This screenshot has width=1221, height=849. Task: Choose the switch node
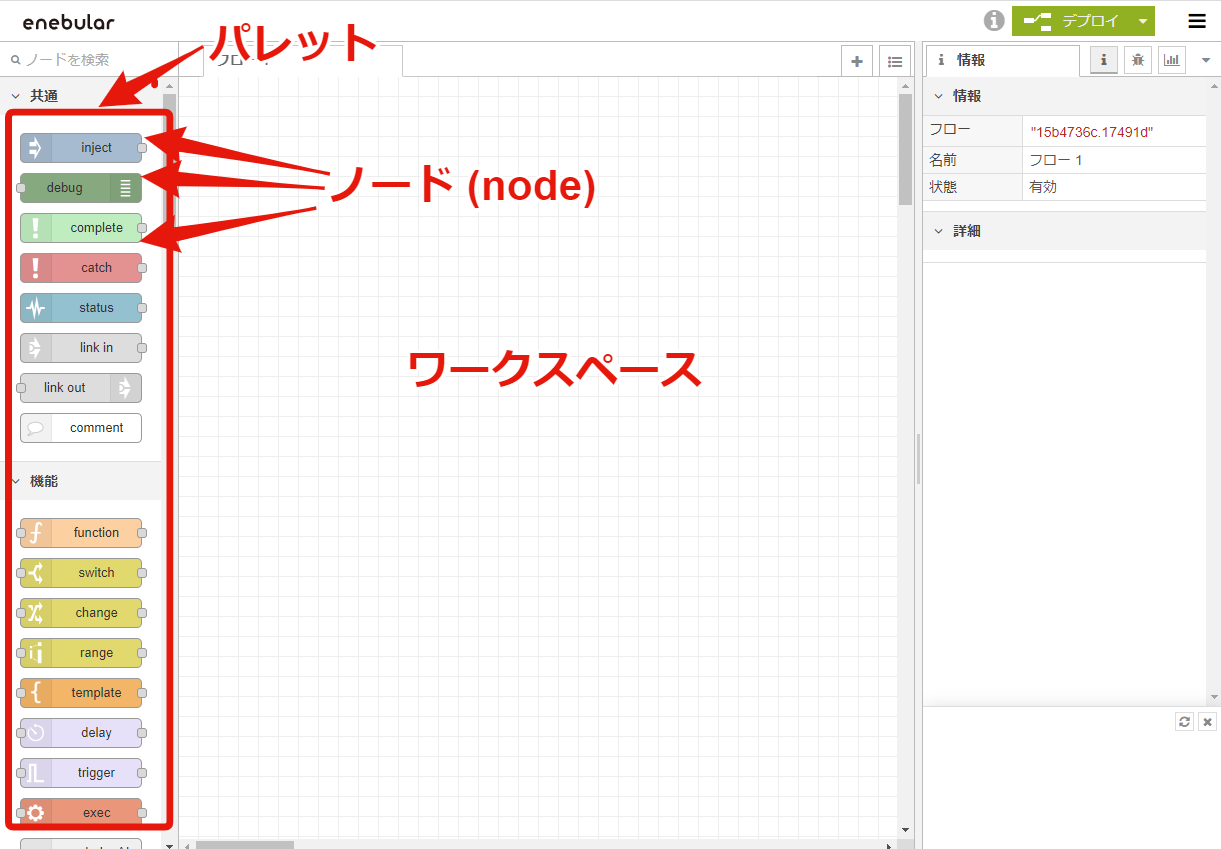(x=81, y=573)
